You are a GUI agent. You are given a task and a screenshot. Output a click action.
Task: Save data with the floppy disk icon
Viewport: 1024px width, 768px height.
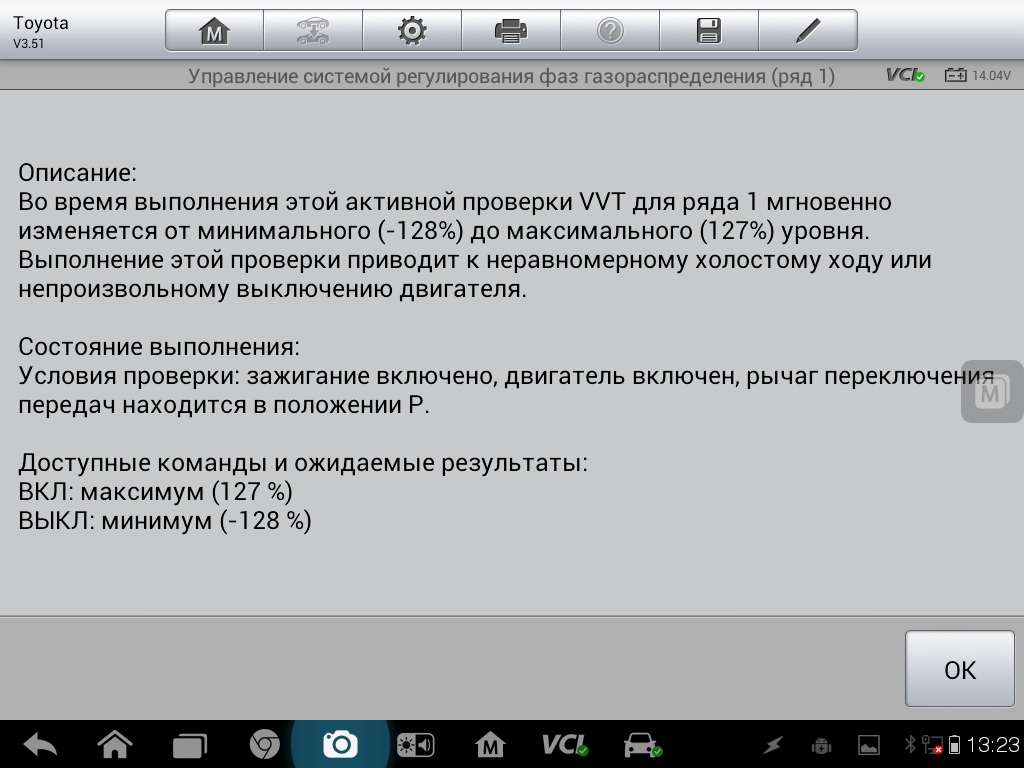pos(709,31)
